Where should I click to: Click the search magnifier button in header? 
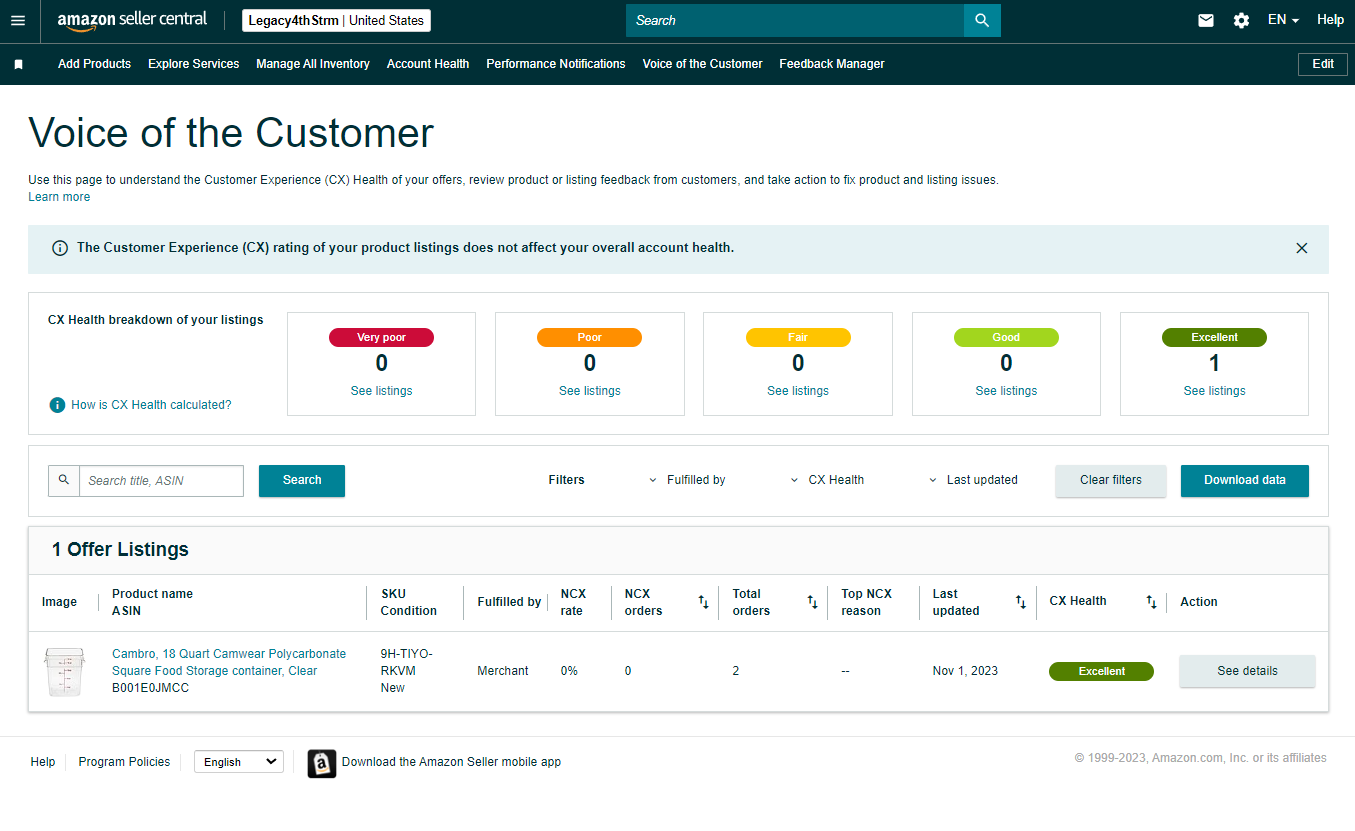point(982,20)
